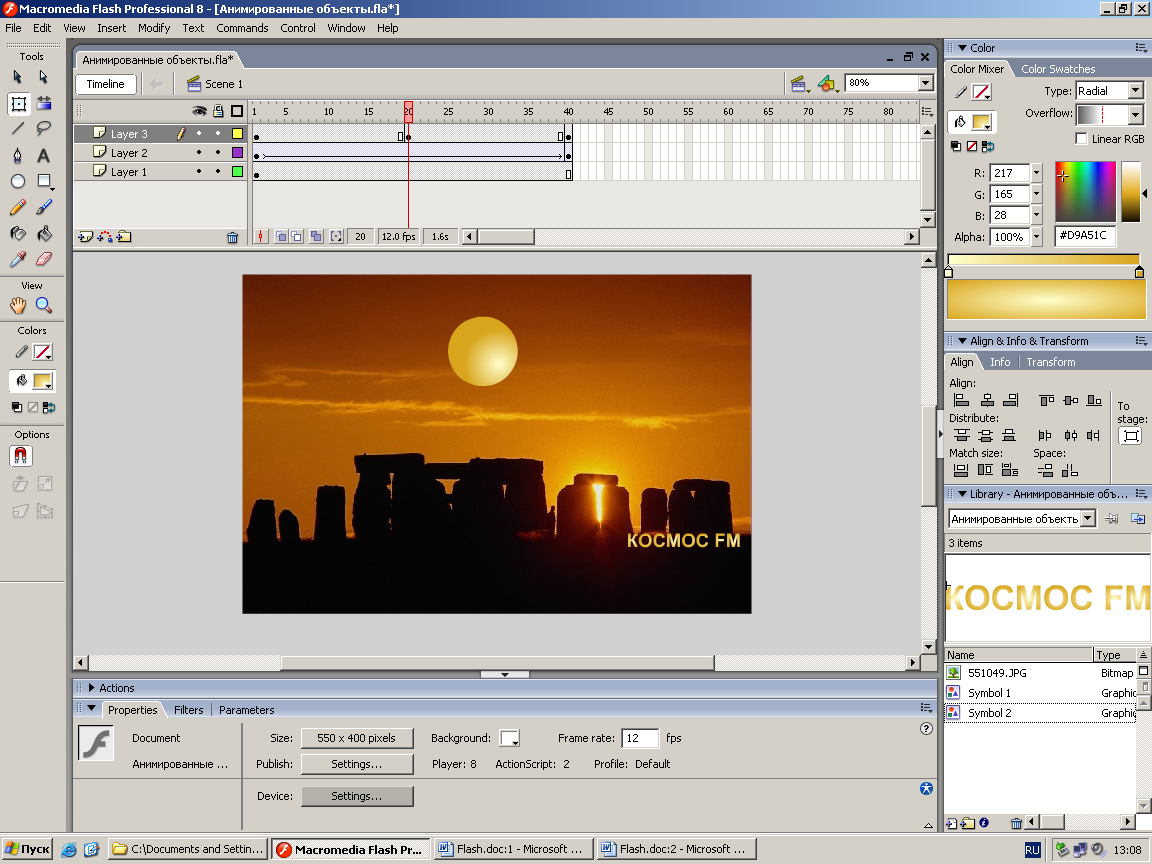Toggle the To stage align button
The width and height of the screenshot is (1152, 864).
point(1131,436)
